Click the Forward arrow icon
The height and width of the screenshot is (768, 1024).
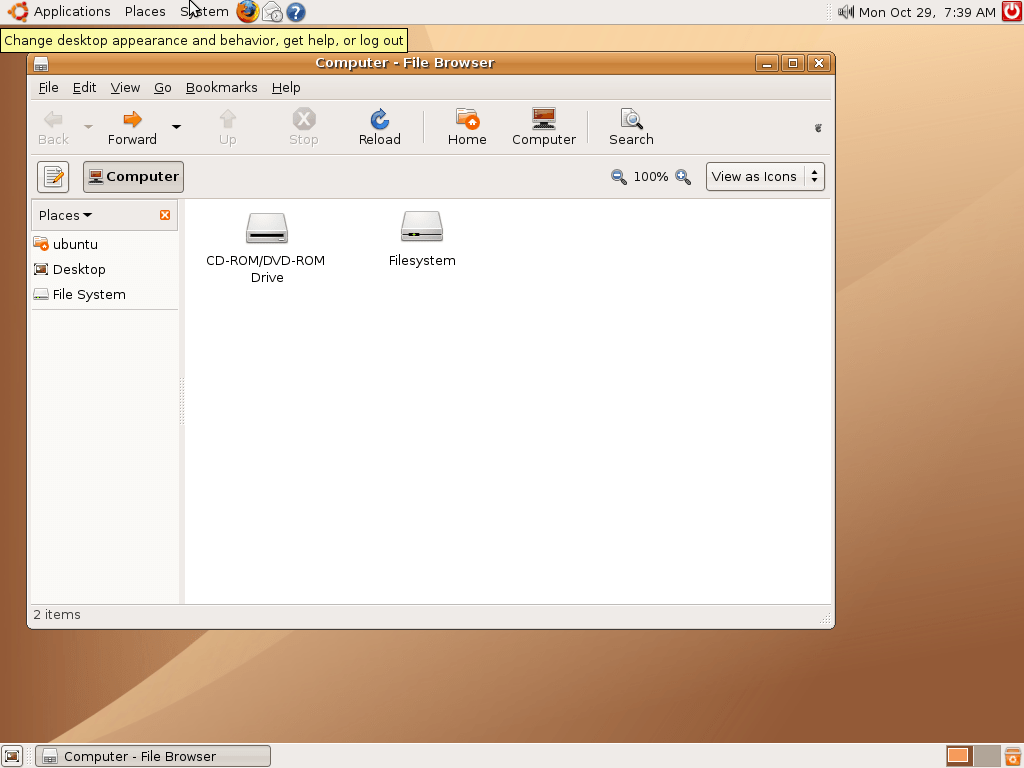132,120
